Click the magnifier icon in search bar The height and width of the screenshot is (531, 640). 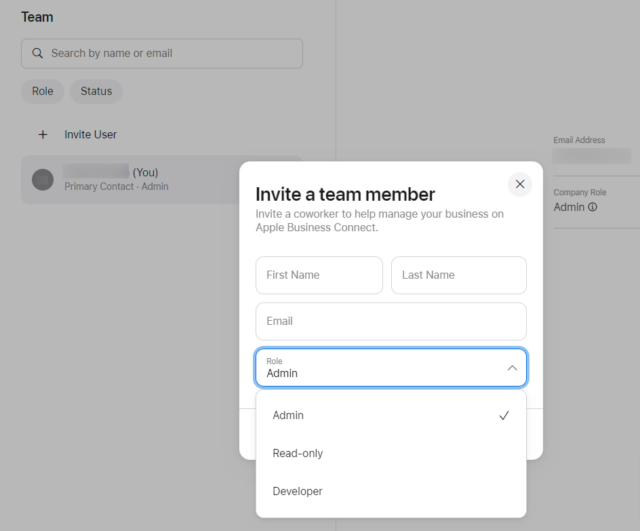[x=38, y=54]
